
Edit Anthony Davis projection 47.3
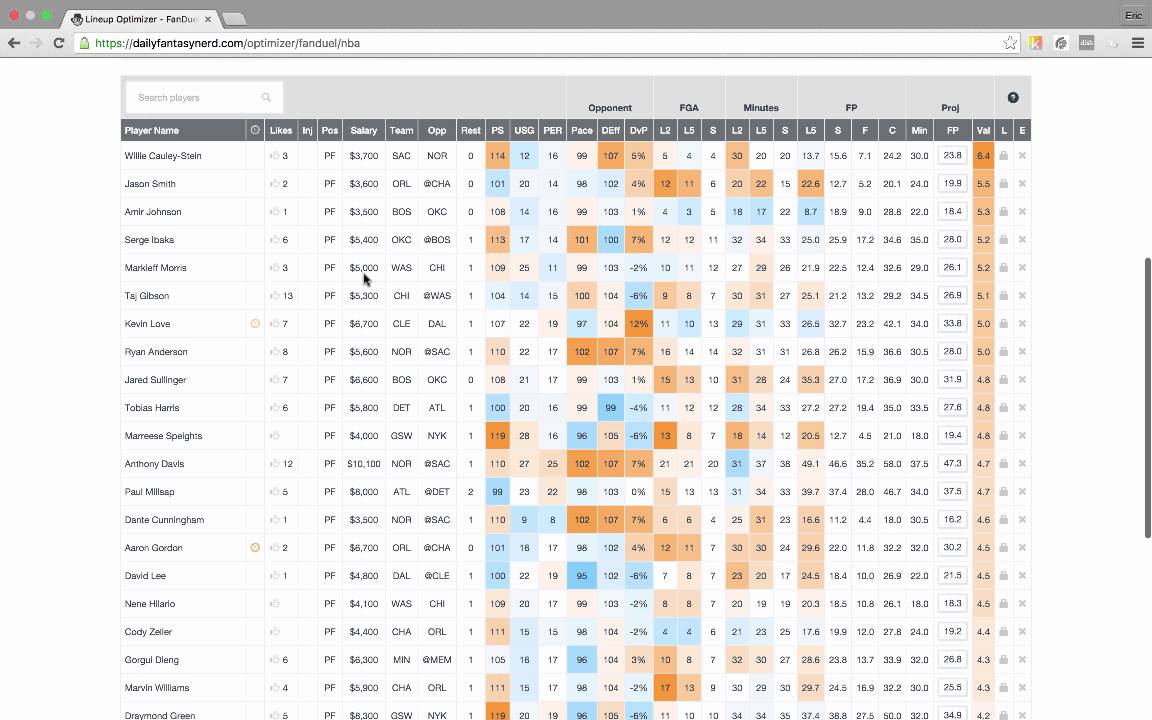click(952, 463)
